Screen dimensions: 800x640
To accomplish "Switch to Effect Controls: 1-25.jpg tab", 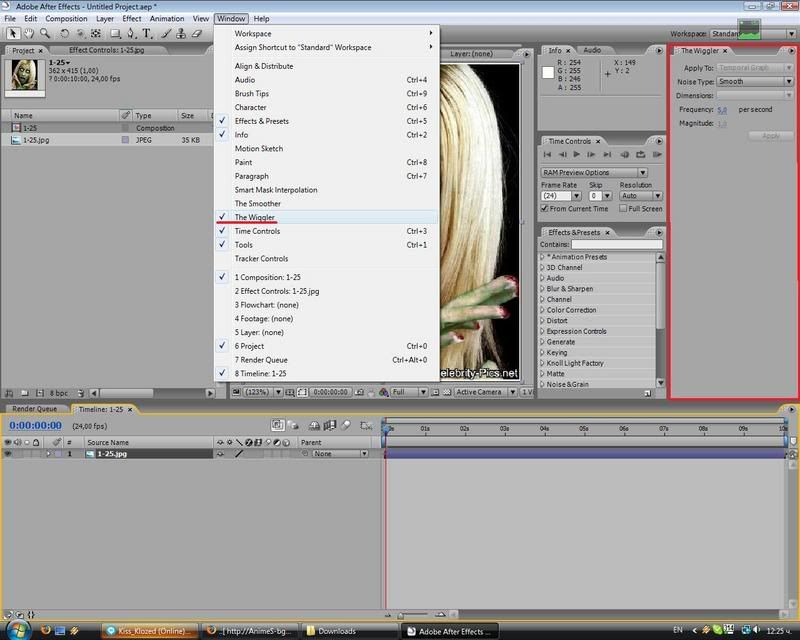I will coord(107,50).
